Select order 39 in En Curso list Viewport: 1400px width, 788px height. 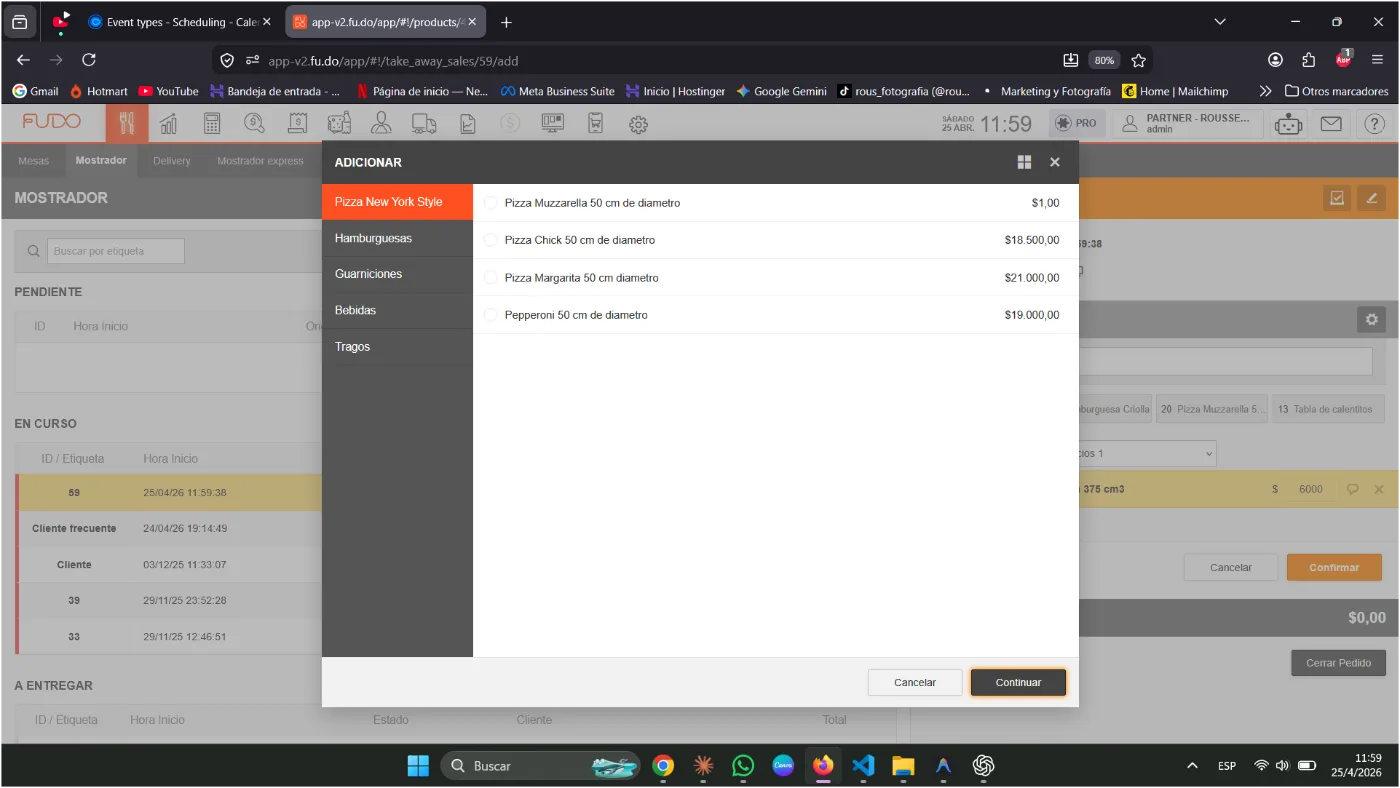[x=170, y=600]
